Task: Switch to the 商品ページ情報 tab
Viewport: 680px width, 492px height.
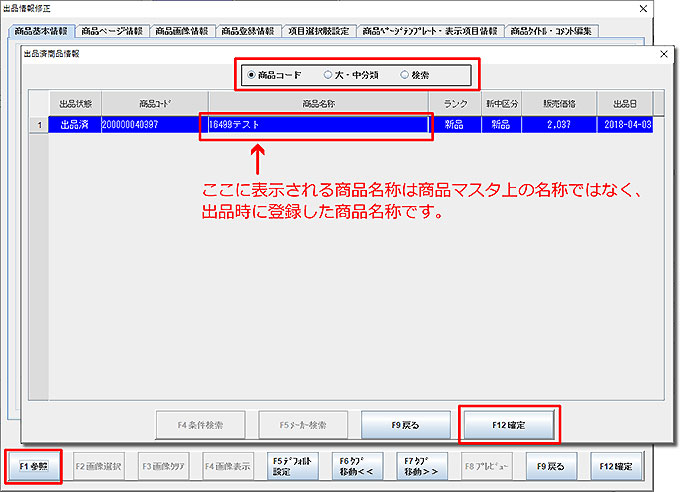Action: coord(112,31)
